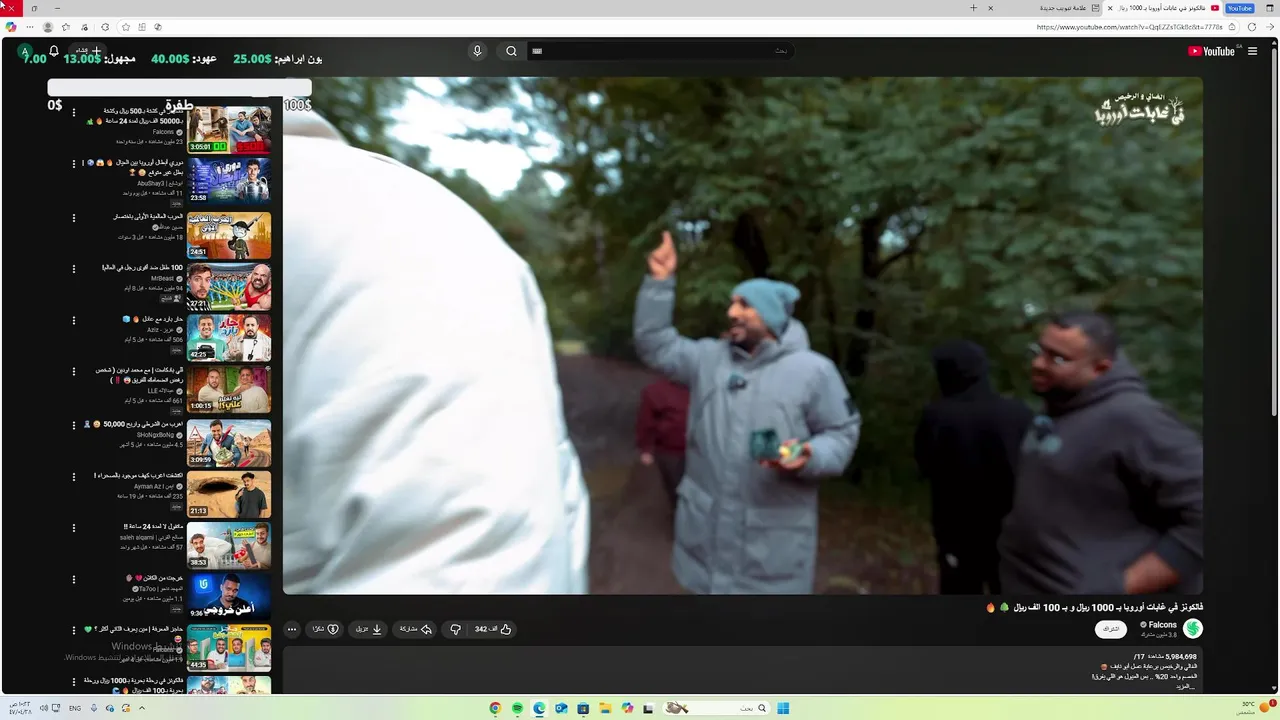Dislike the video with thumbs down
Image resolution: width=1280 pixels, height=720 pixels.
point(455,629)
